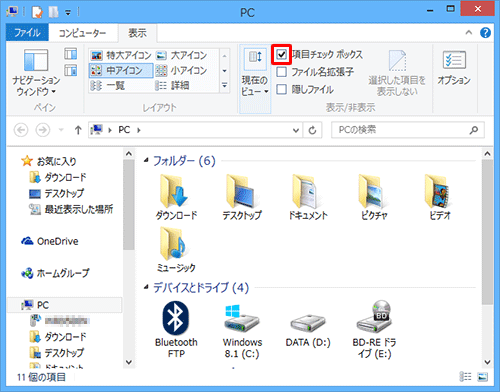Select the ドキュメント folder icon
Screen dimensions: 500x392
[308, 197]
